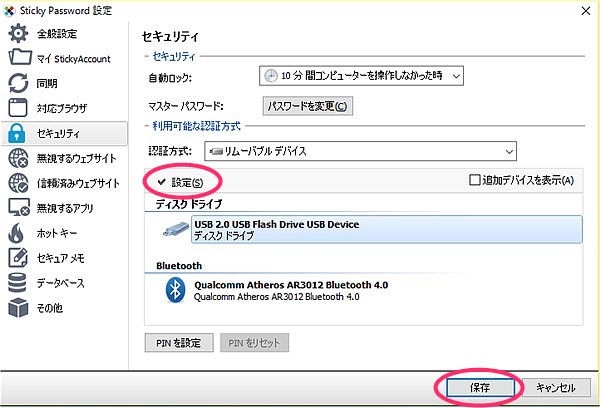This screenshot has width=600, height=408.
Task: Click the パスワードを変更 button
Action: pyautogui.click(x=308, y=106)
